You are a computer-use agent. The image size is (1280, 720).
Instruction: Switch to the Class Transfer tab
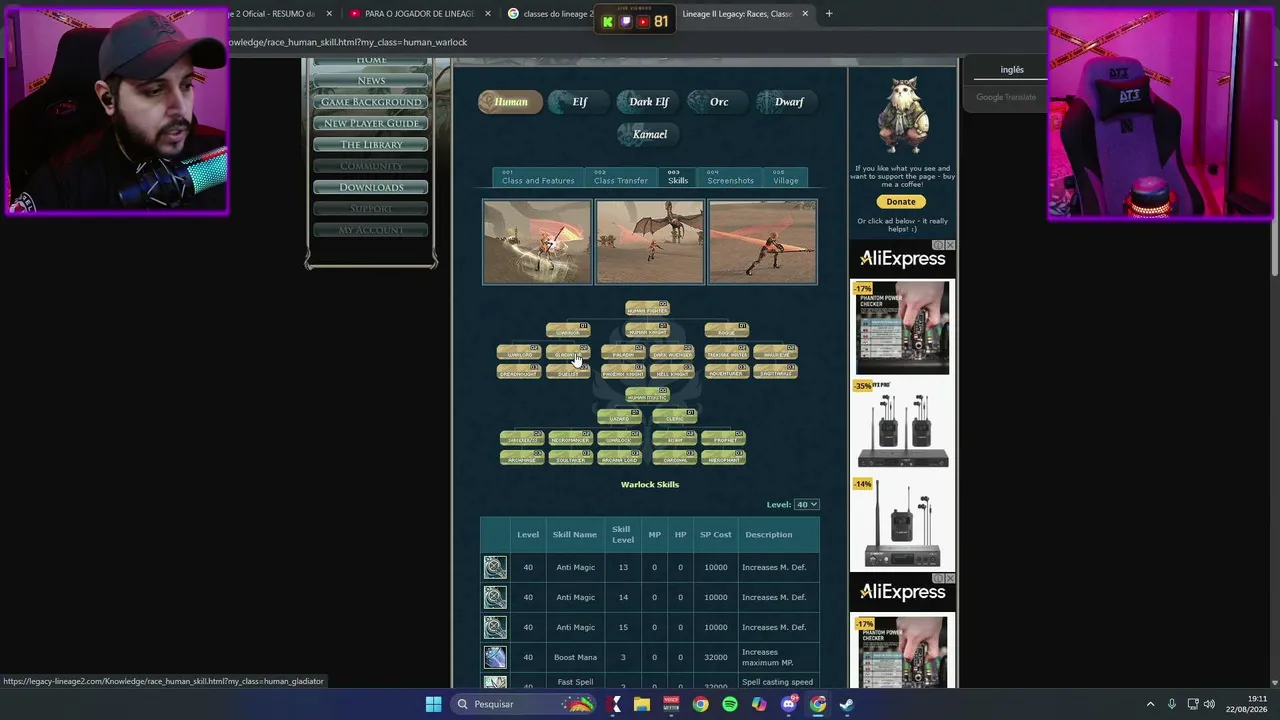coord(621,177)
